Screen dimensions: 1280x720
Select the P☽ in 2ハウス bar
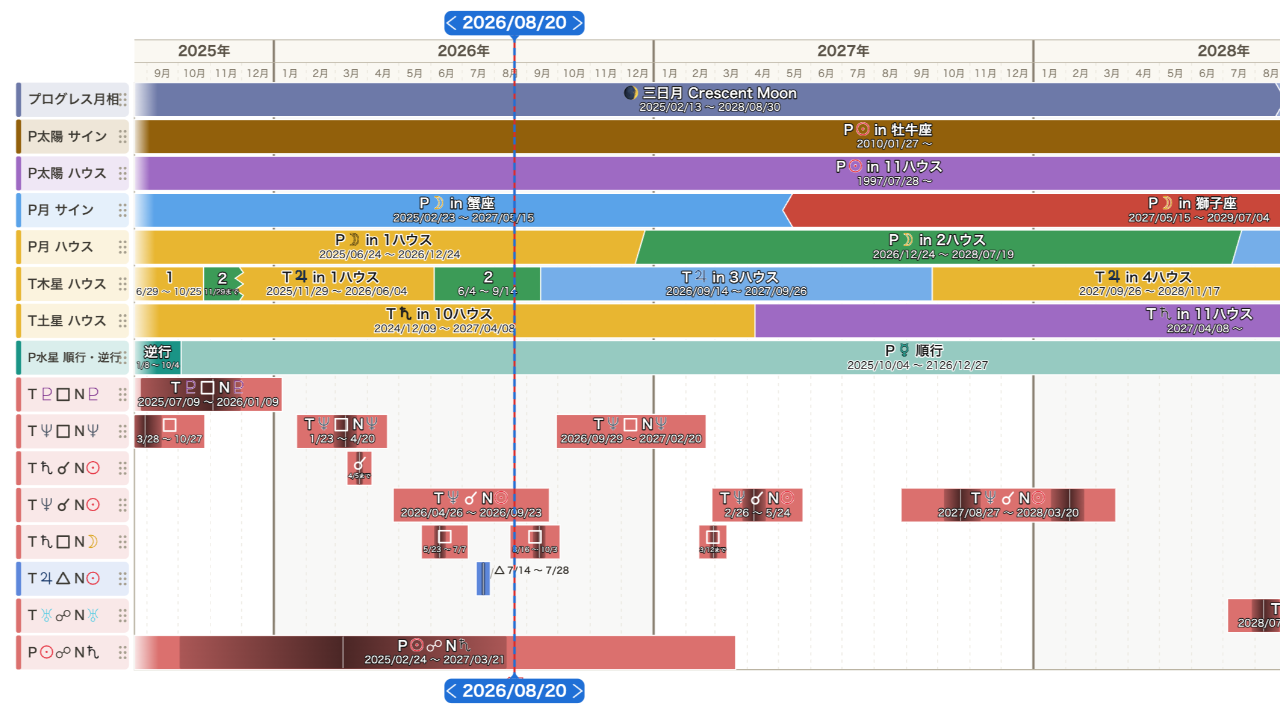pos(937,247)
